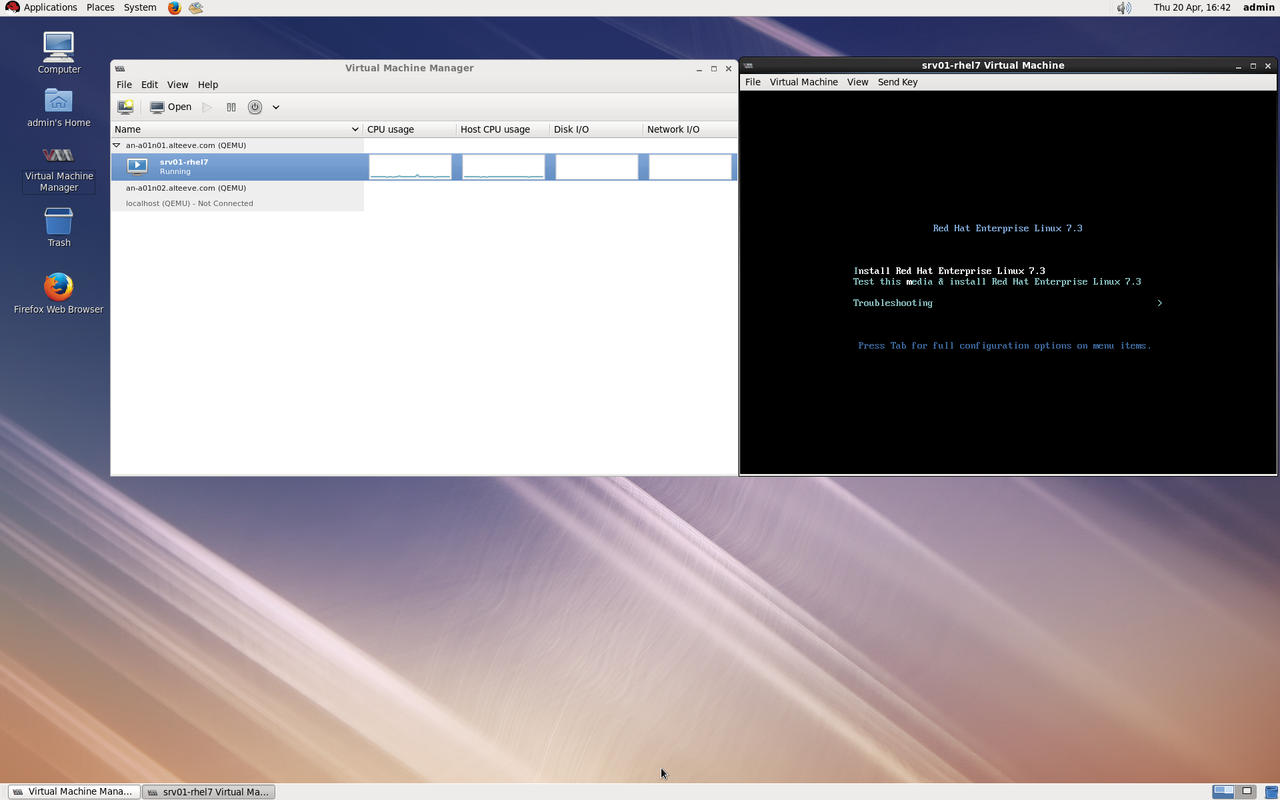Viewport: 1280px width, 800px height.
Task: Click the Troubleshooting boot menu entry
Action: pyautogui.click(x=892, y=303)
